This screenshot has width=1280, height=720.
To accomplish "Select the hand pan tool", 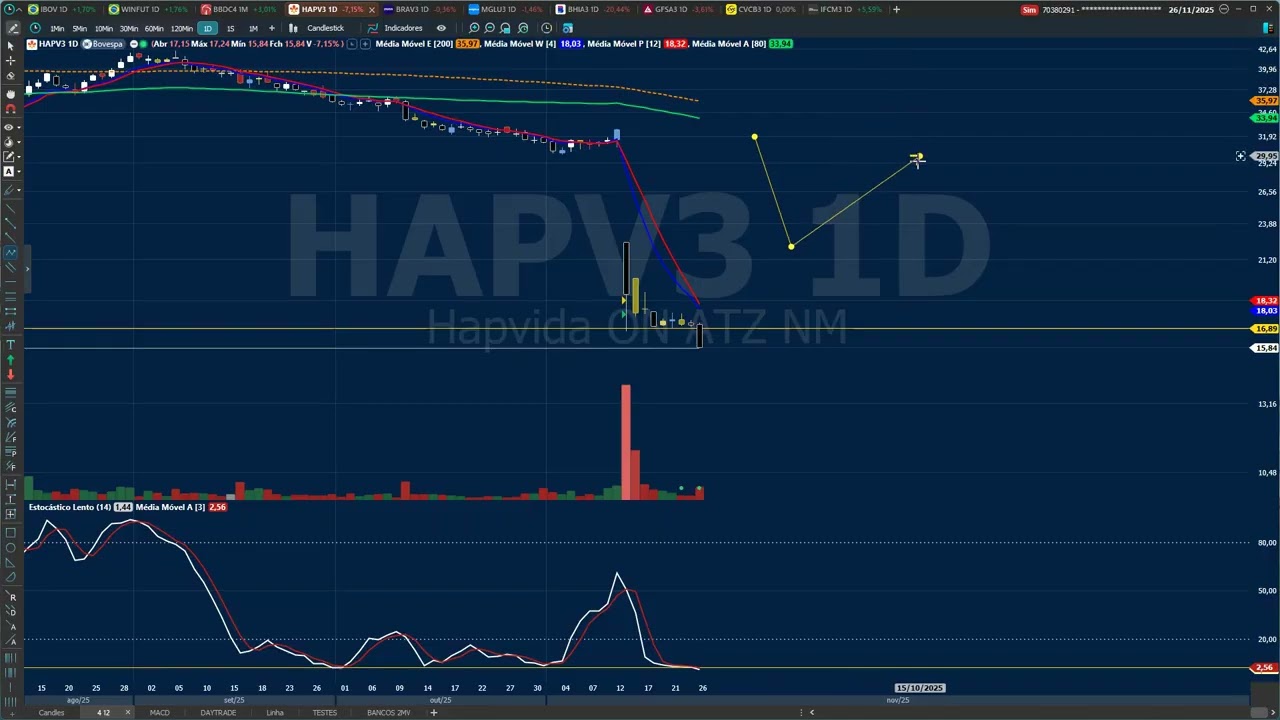I will pyautogui.click(x=11, y=94).
